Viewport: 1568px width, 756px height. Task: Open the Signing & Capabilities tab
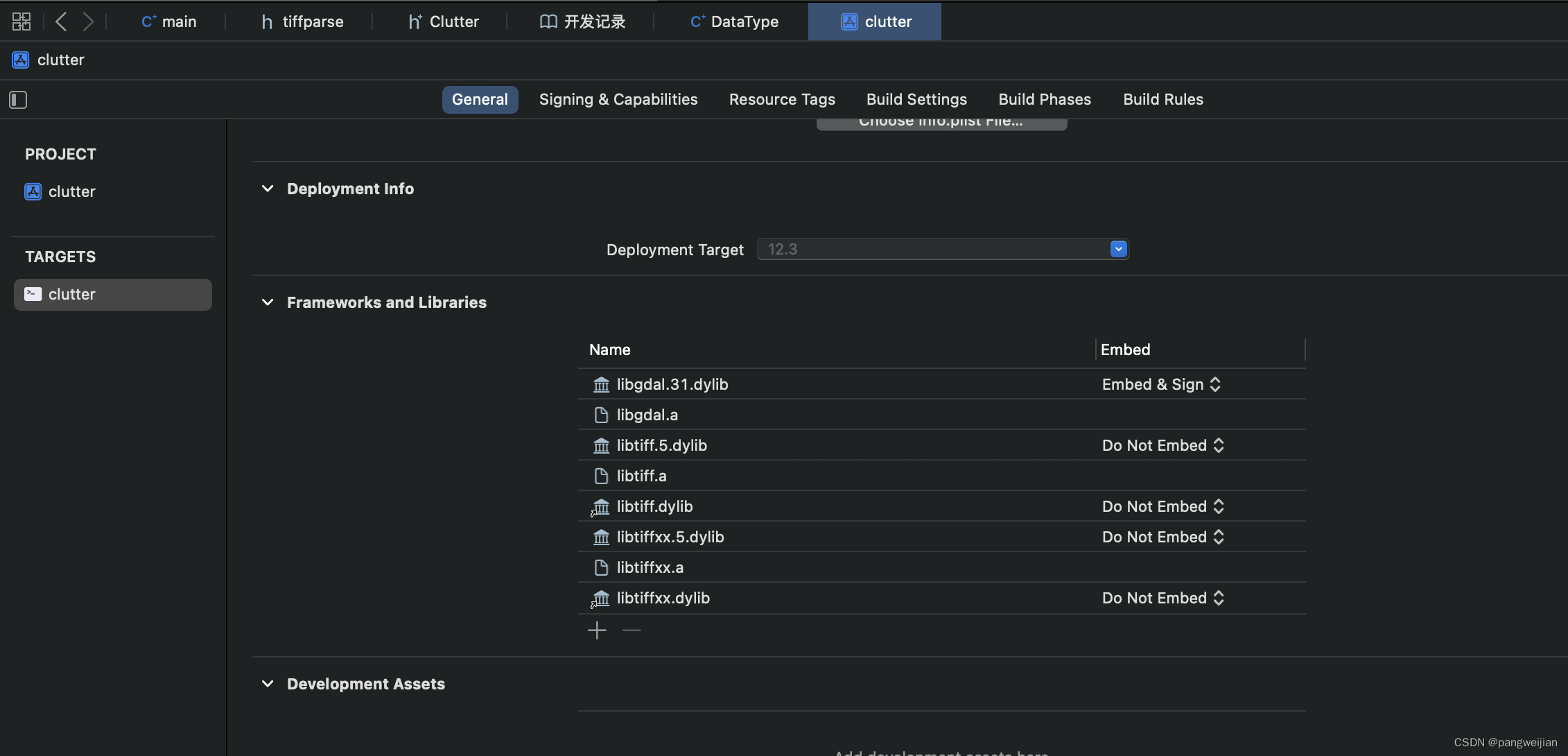(x=618, y=99)
